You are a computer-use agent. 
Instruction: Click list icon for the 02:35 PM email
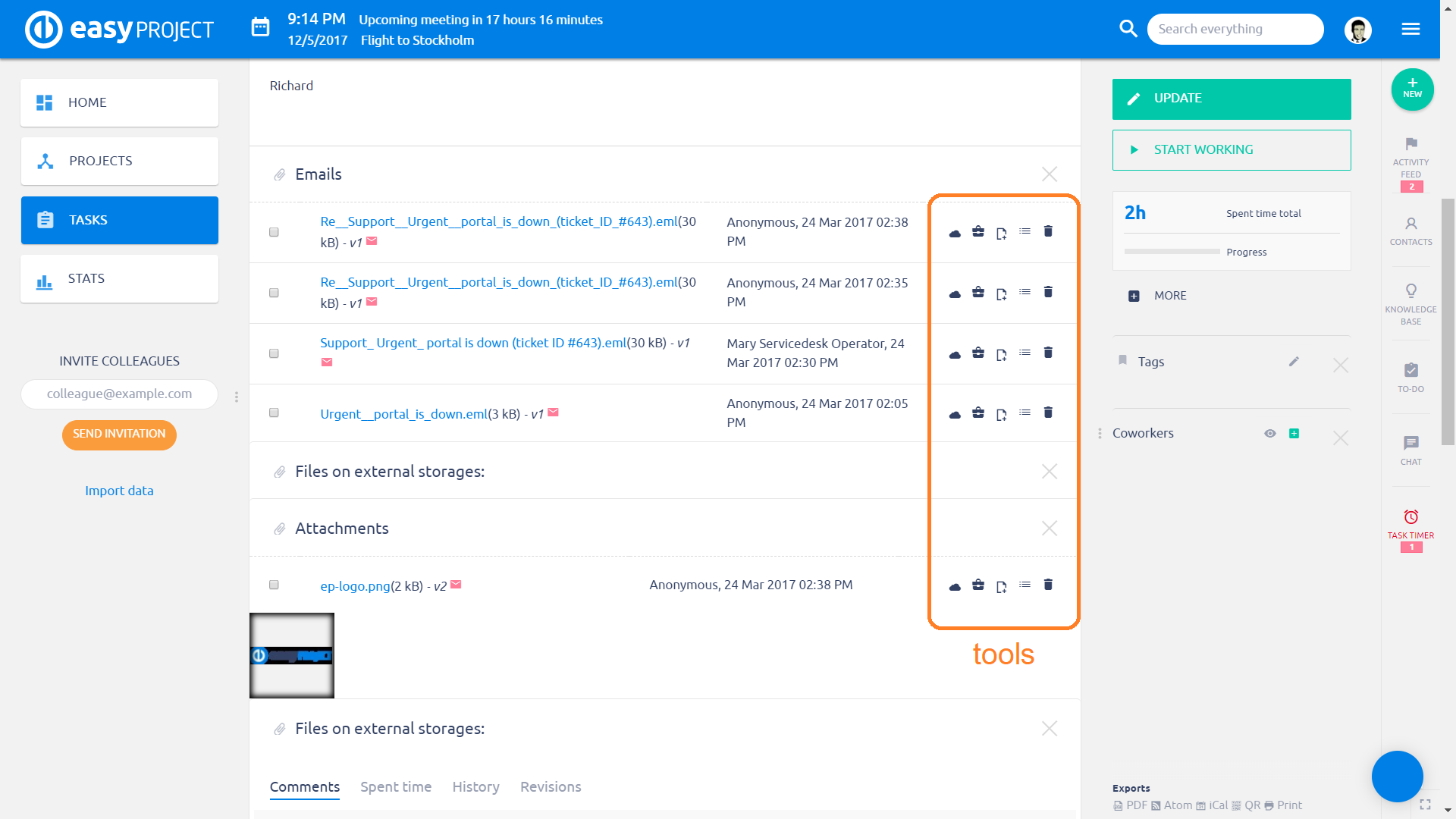[1025, 292]
